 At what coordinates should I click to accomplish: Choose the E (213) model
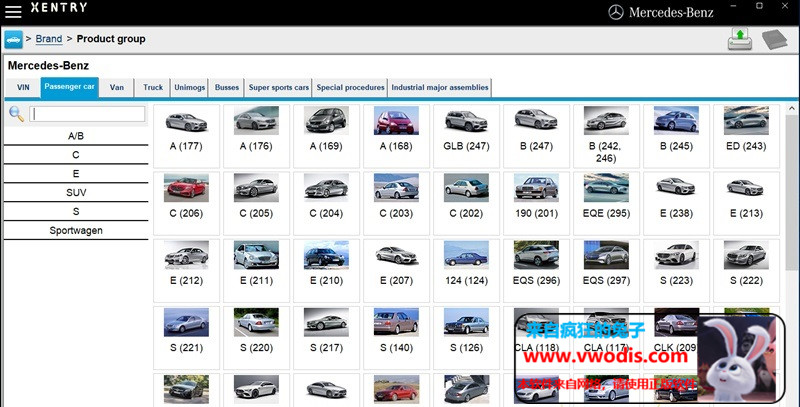[746, 204]
